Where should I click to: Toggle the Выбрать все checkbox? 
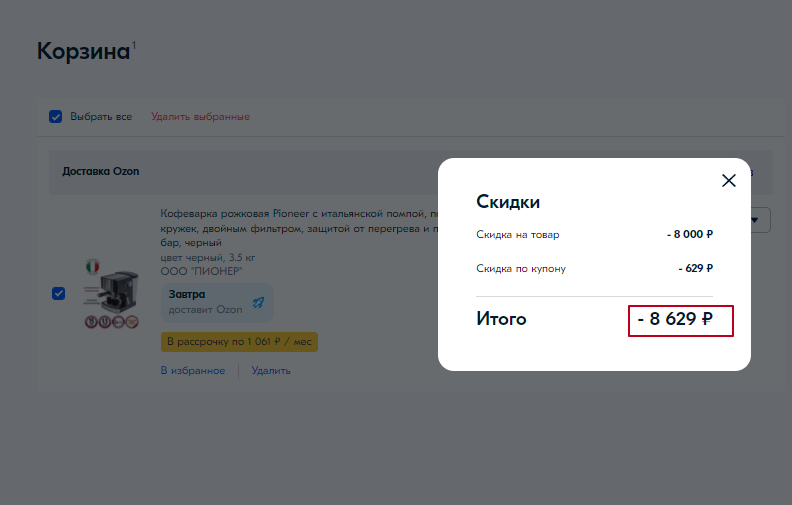[56, 117]
